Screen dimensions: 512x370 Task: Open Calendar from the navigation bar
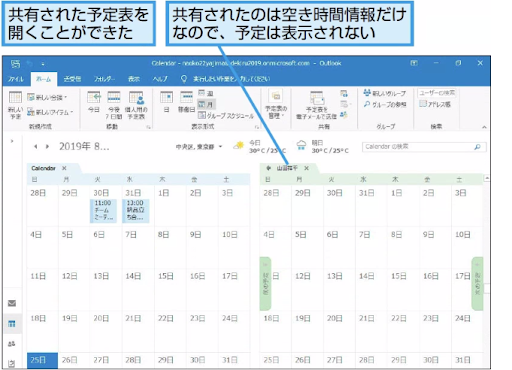pos(12,324)
